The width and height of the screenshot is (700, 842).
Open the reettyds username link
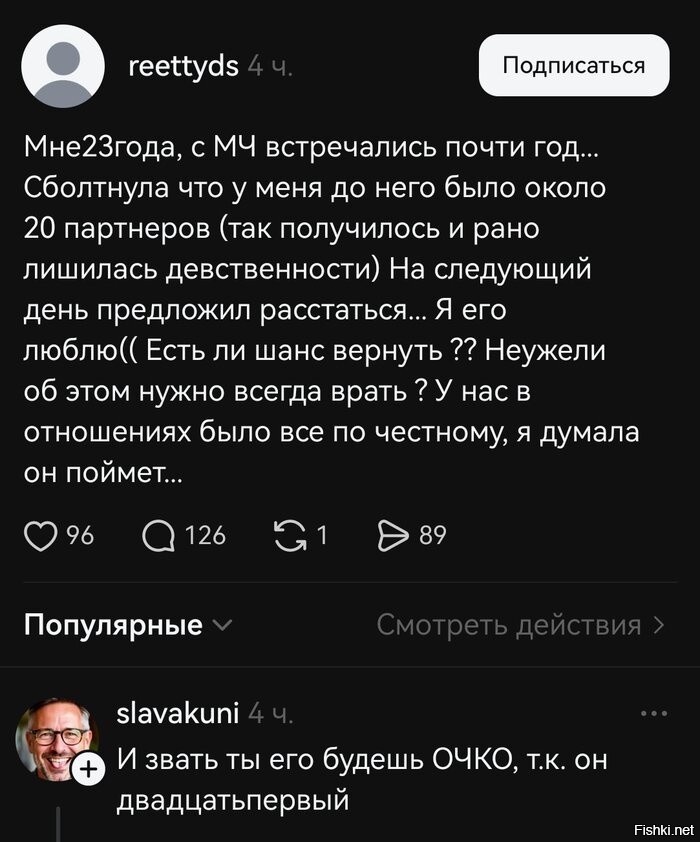[184, 67]
